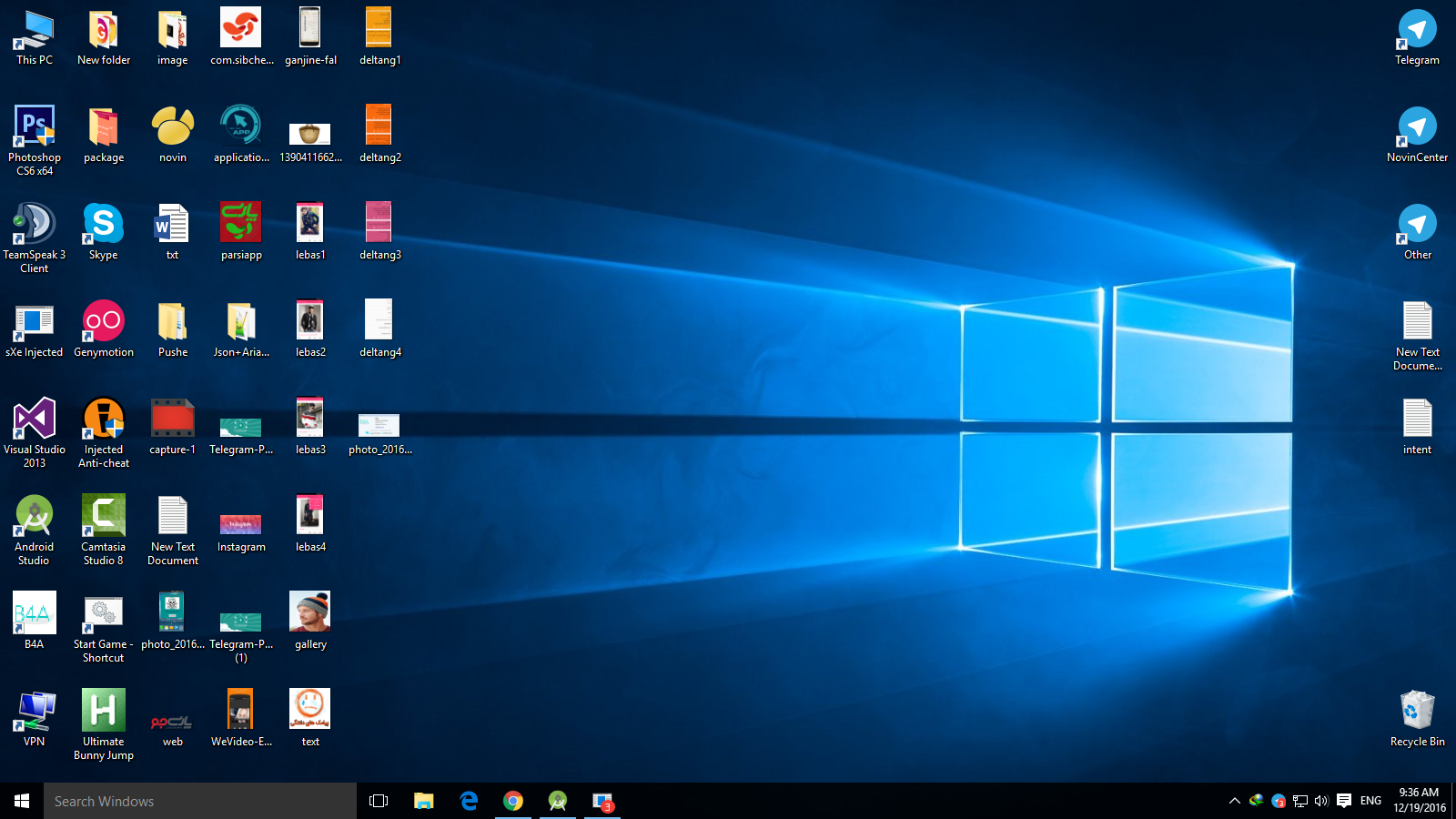1456x819 pixels.
Task: Open Task View from the taskbar
Action: [x=378, y=801]
